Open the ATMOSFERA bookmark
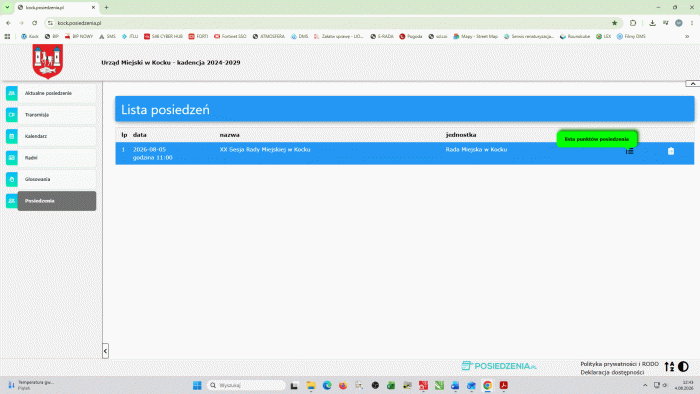This screenshot has width=700, height=394. coord(269,37)
